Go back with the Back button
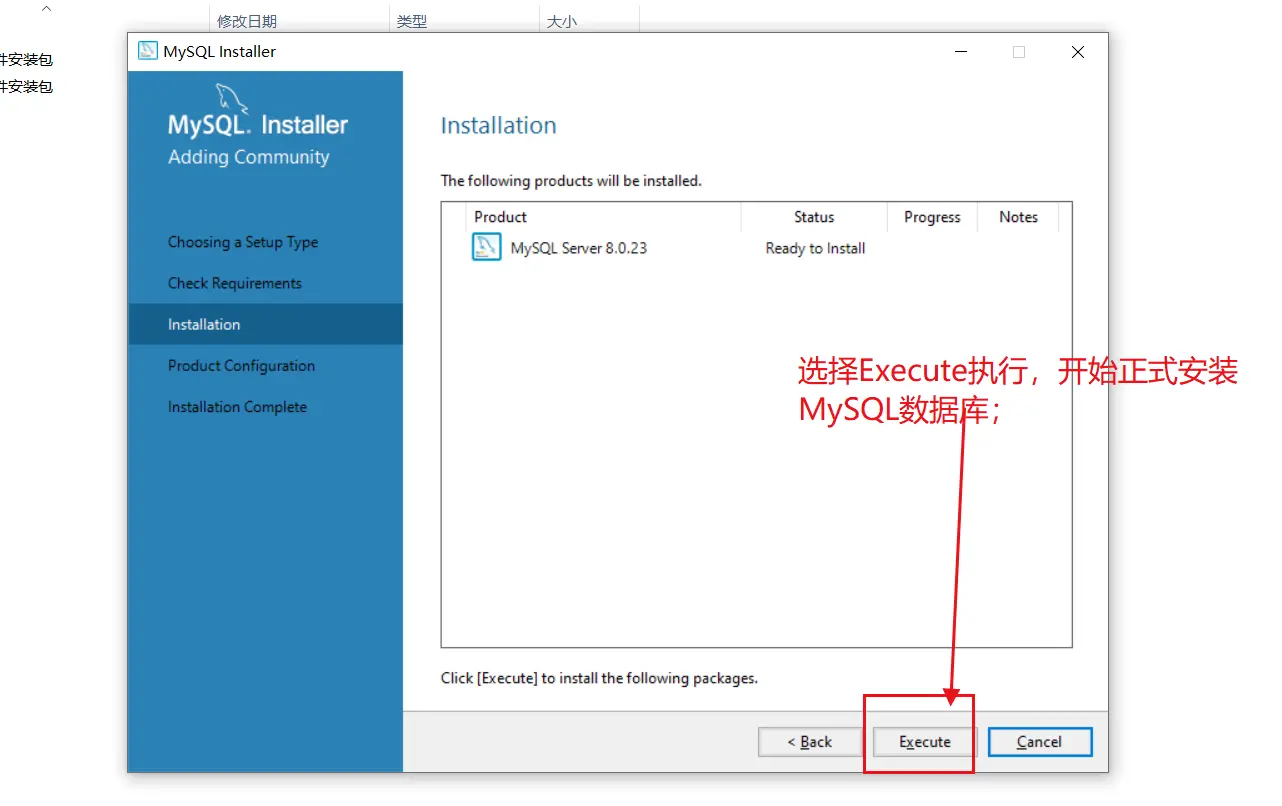The width and height of the screenshot is (1282, 806). click(x=810, y=742)
